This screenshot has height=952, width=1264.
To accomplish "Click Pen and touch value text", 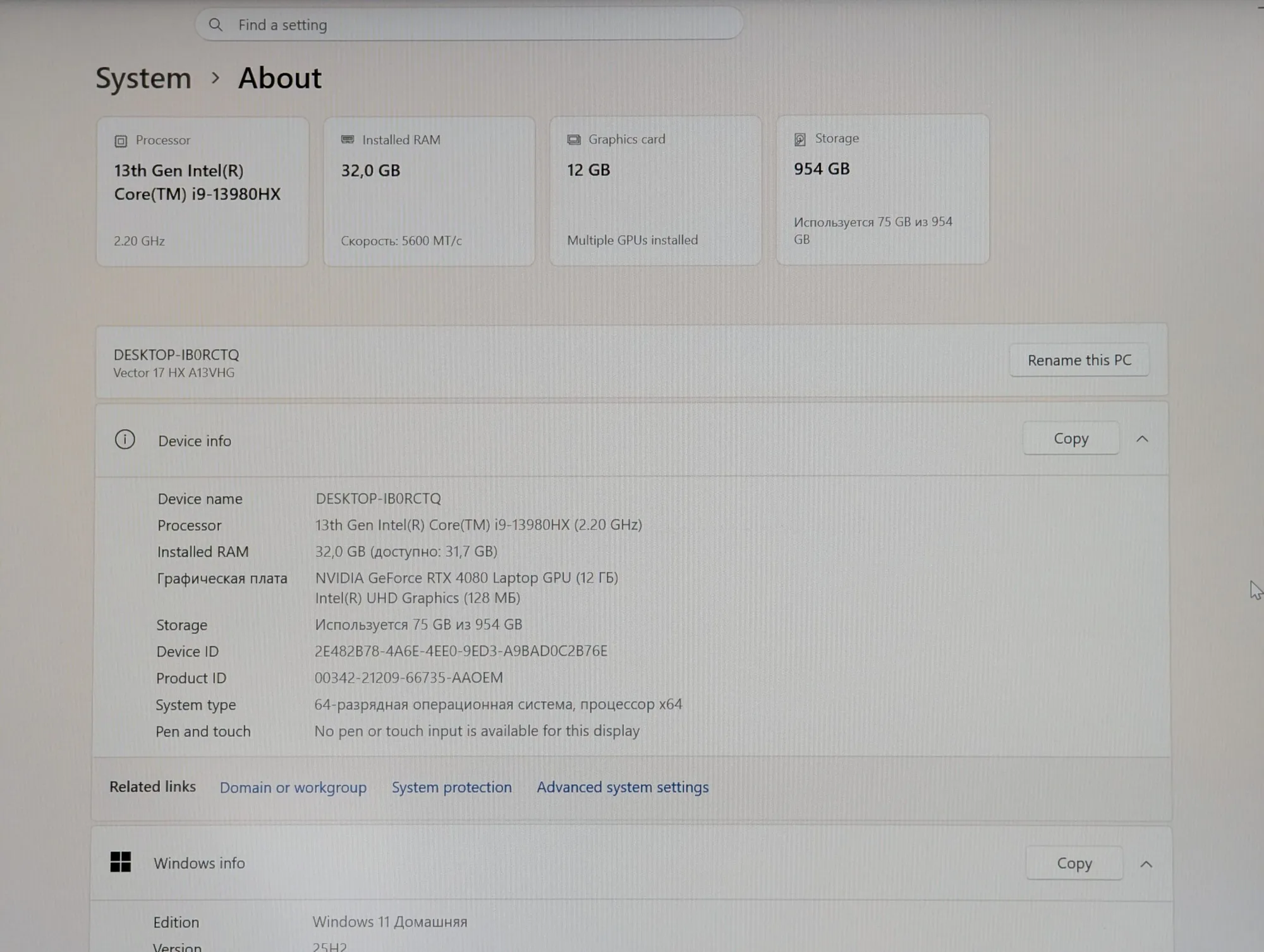I will [x=477, y=731].
